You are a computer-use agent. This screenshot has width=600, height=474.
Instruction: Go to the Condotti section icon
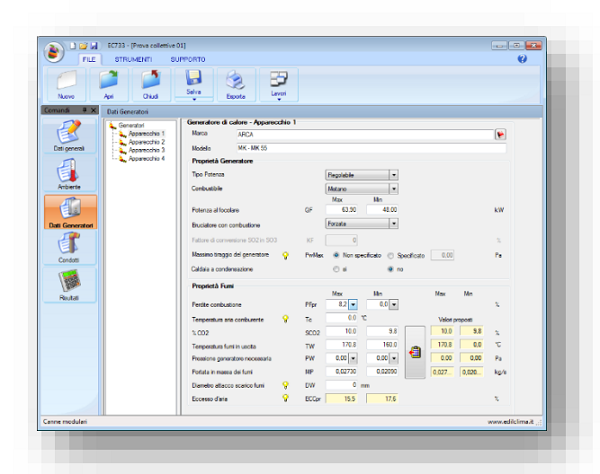tap(67, 246)
